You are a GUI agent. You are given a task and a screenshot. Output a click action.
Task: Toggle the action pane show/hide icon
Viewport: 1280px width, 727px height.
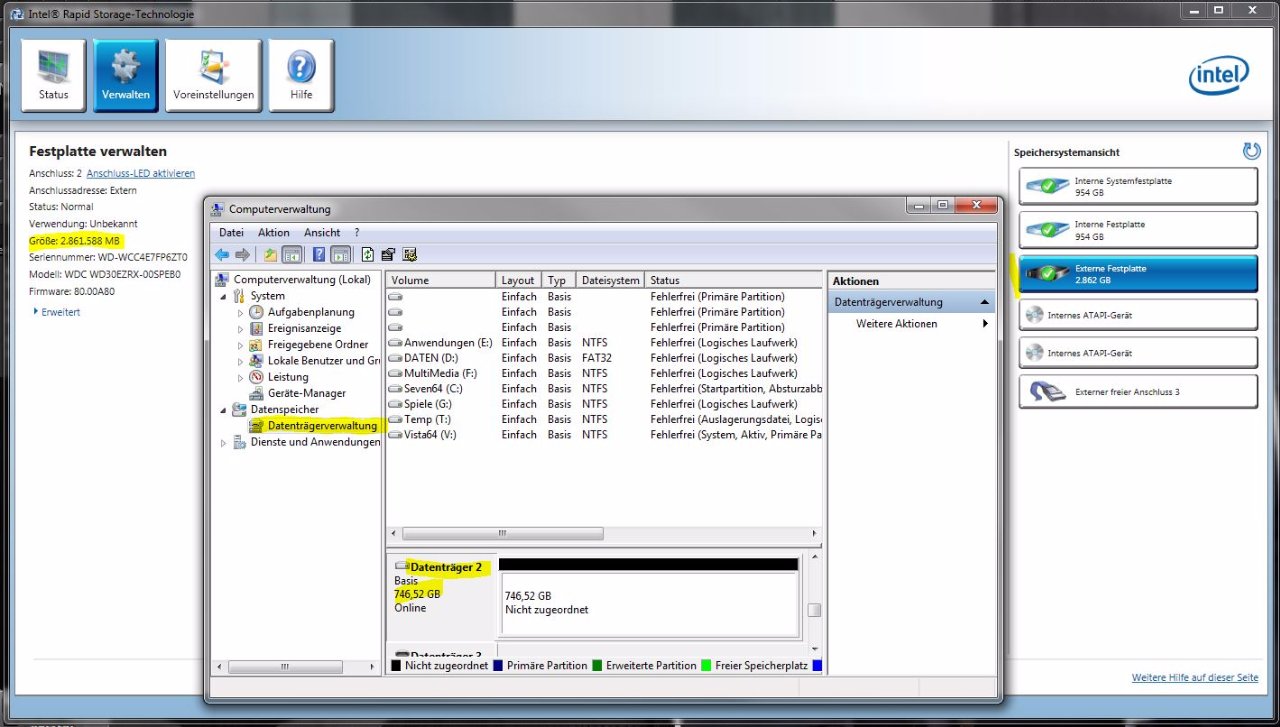click(x=340, y=255)
